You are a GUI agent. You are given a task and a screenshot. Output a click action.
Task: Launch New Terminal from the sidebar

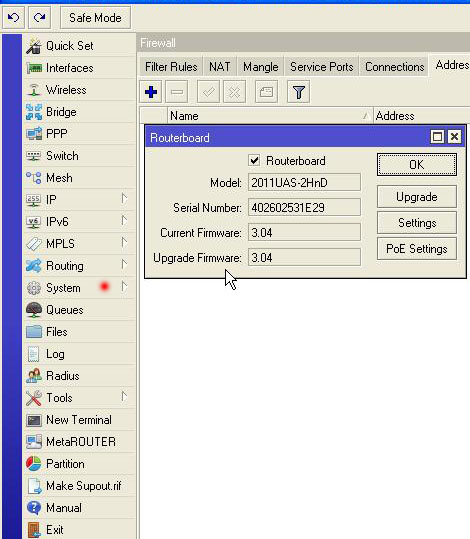point(79,420)
